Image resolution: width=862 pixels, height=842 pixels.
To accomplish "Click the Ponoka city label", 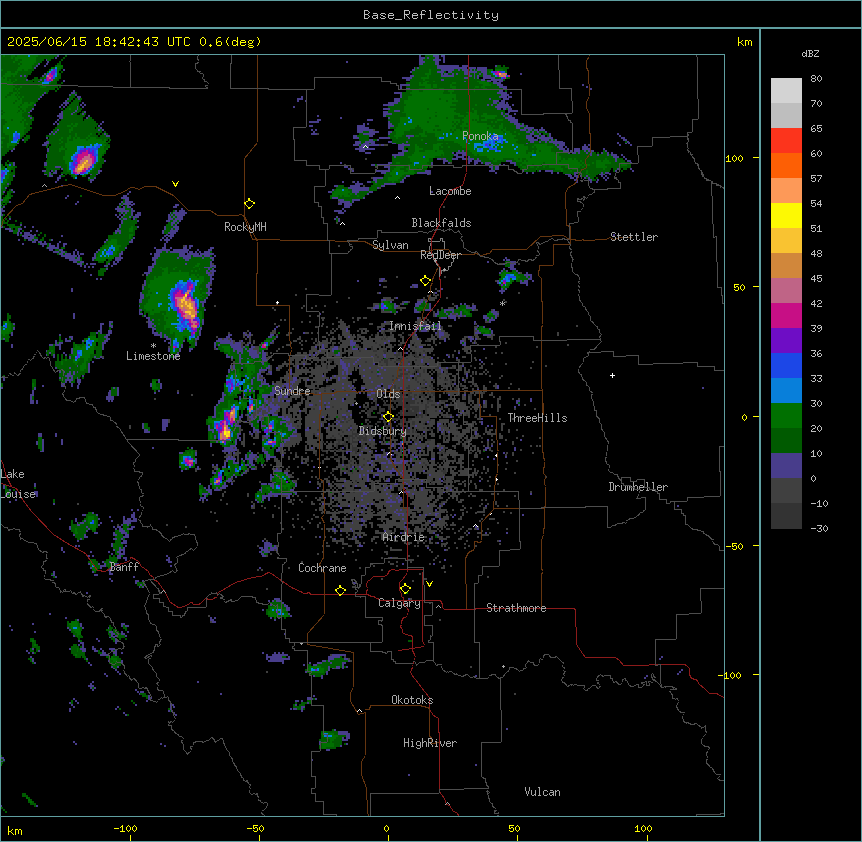I will tap(480, 136).
